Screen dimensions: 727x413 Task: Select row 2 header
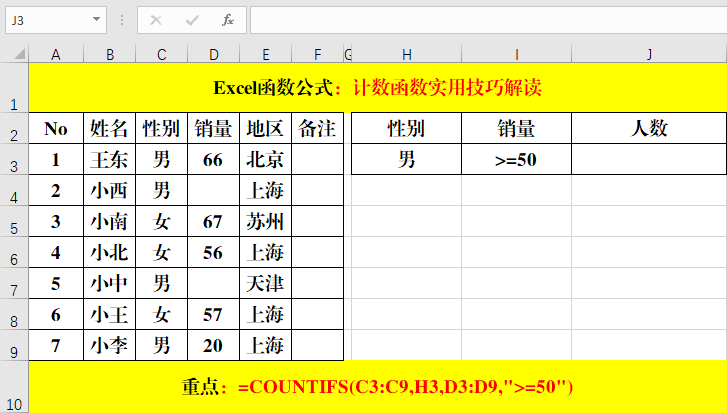pos(14,128)
